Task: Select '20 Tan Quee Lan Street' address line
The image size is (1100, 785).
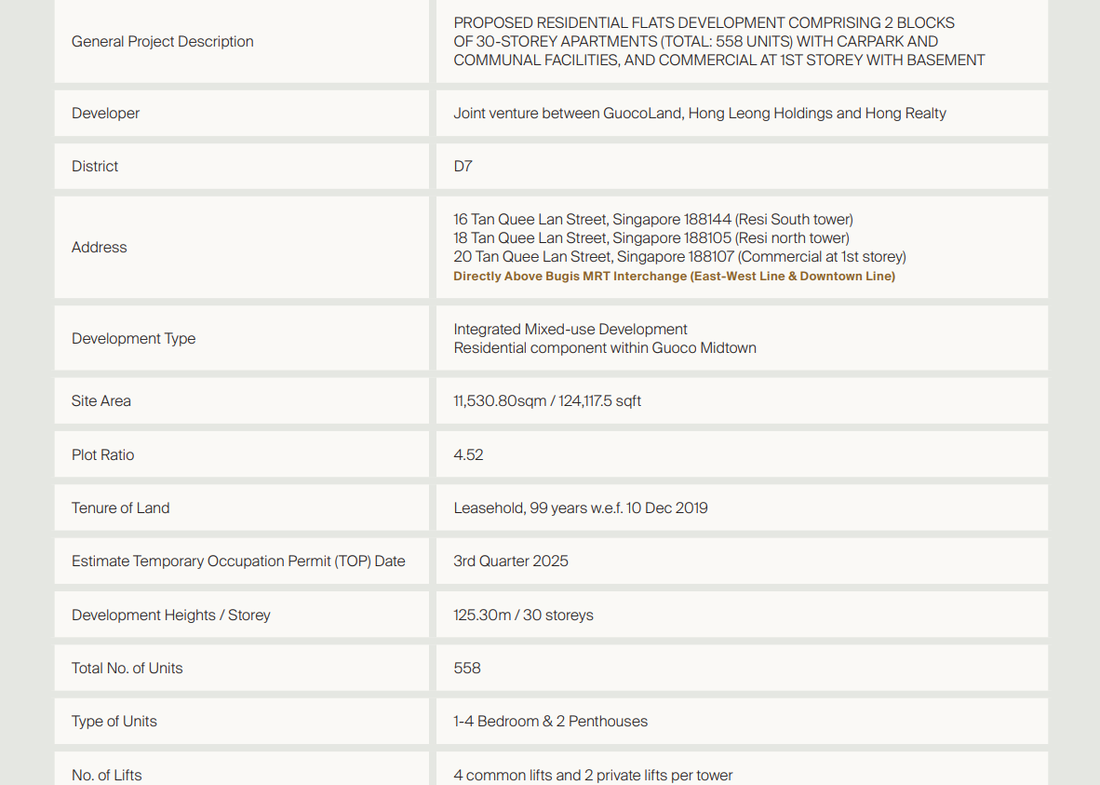Action: (680, 257)
